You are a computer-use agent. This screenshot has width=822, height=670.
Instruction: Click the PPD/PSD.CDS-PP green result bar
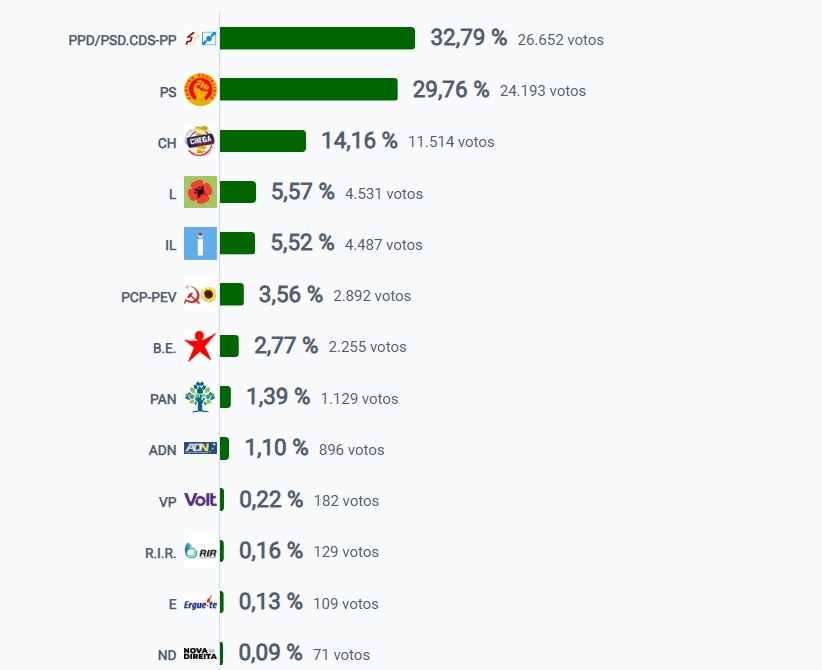[317, 38]
